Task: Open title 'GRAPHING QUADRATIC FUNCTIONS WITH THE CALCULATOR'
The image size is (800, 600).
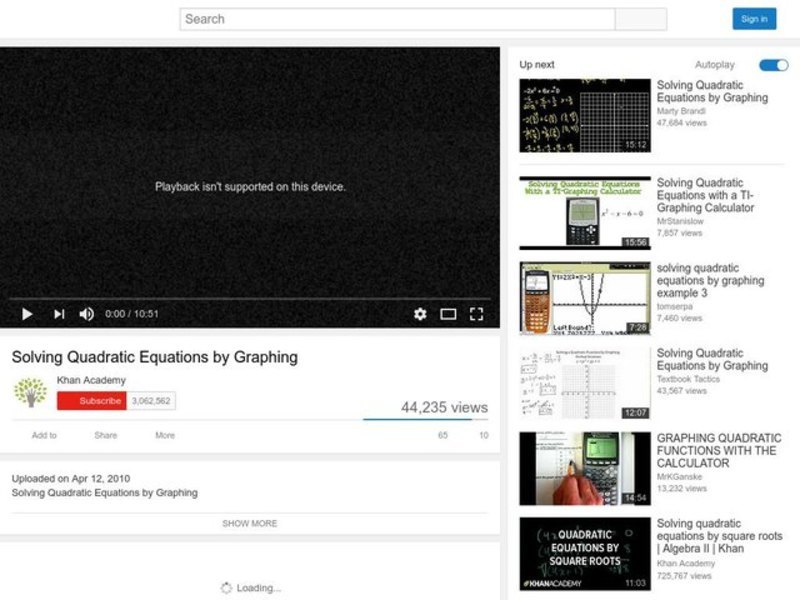Action: [719, 451]
